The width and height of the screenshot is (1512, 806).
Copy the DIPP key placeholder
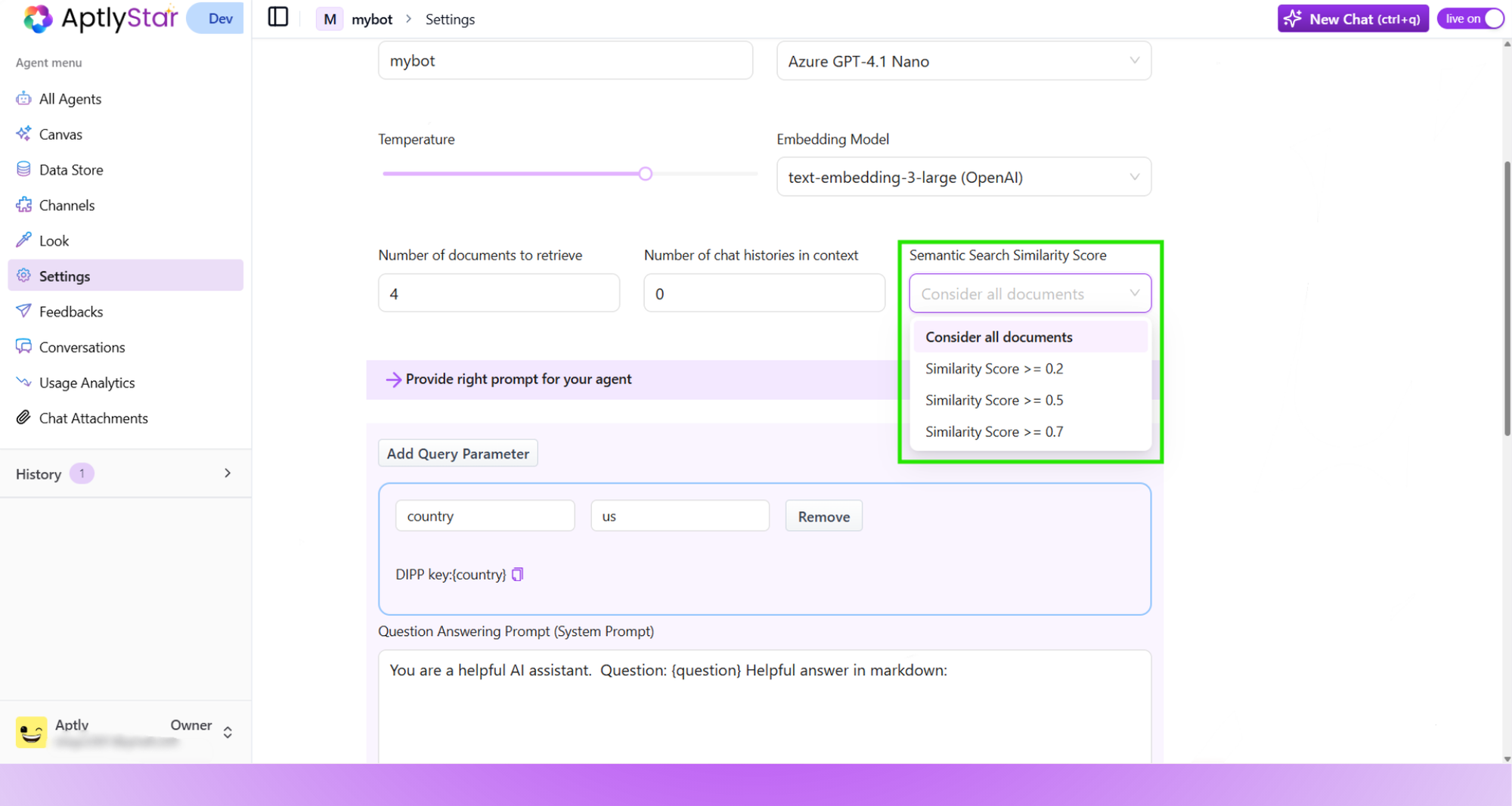tap(517, 574)
